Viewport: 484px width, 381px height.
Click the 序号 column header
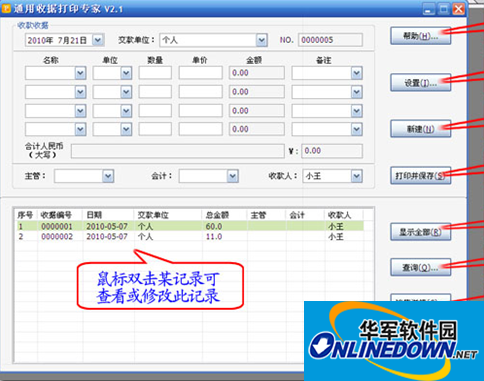tap(26, 215)
